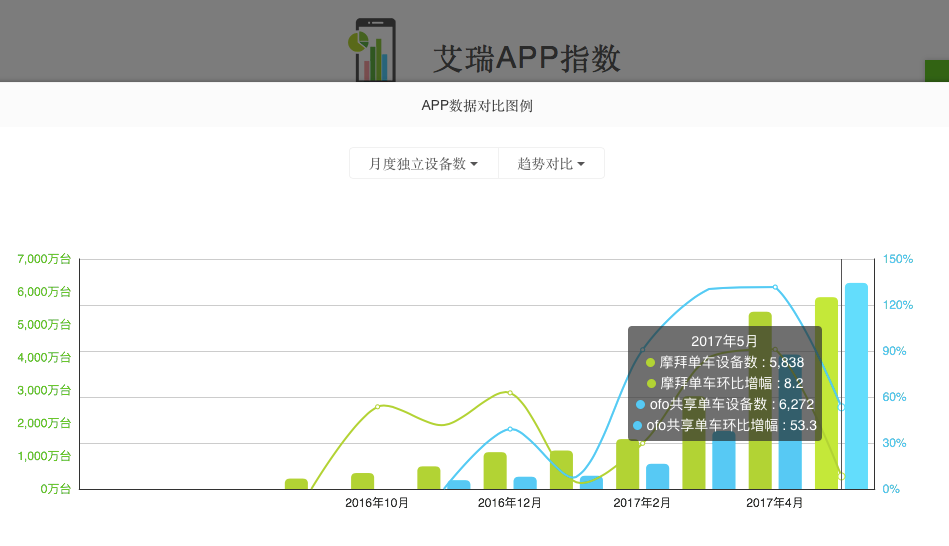Click the blue dot beside ofo共享单车设备数
This screenshot has width=949, height=546.
pyautogui.click(x=640, y=404)
